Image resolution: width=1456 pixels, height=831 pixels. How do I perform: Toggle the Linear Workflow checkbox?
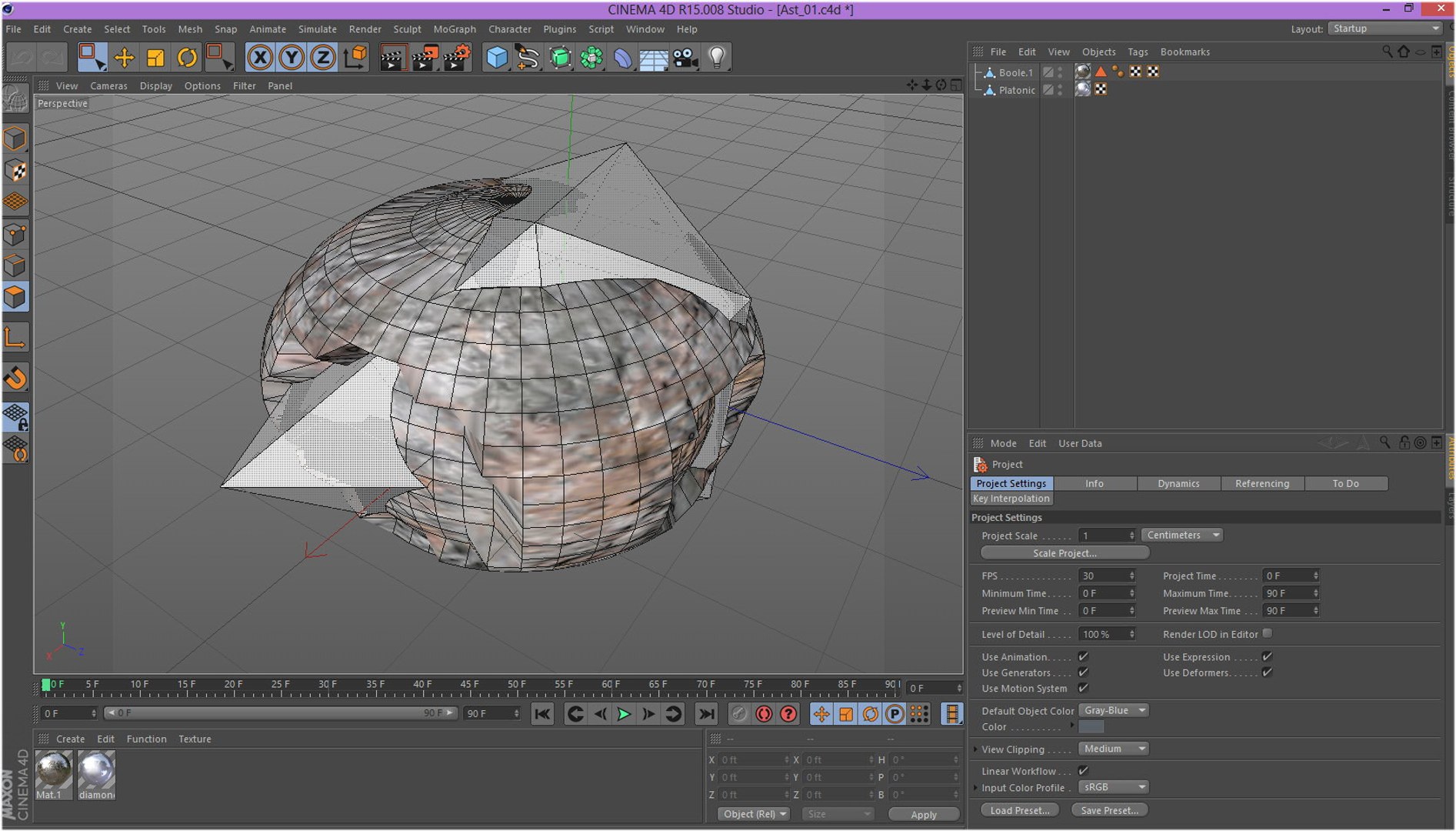(x=1083, y=770)
